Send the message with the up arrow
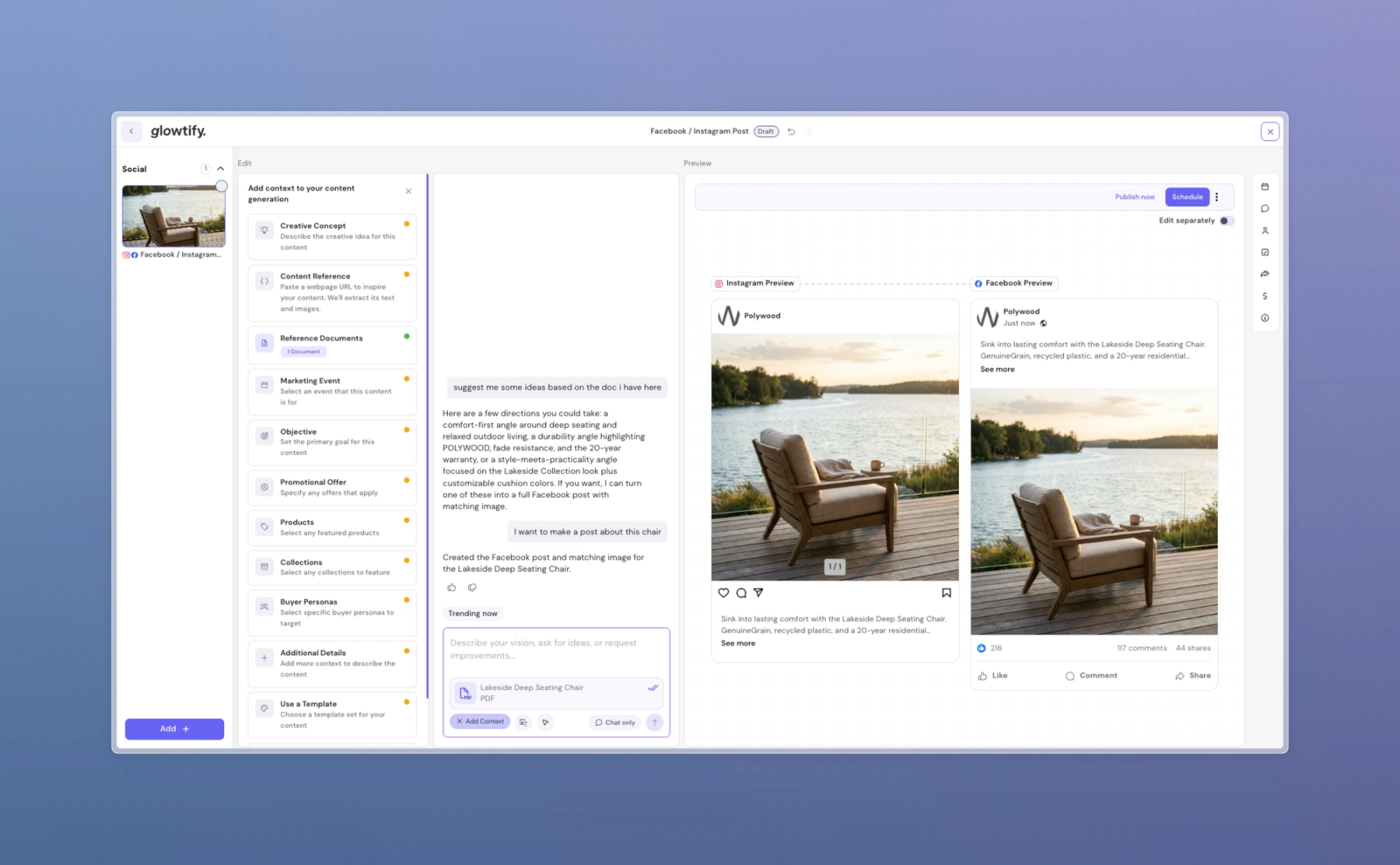Screen dimensions: 1400x865 [x=654, y=722]
